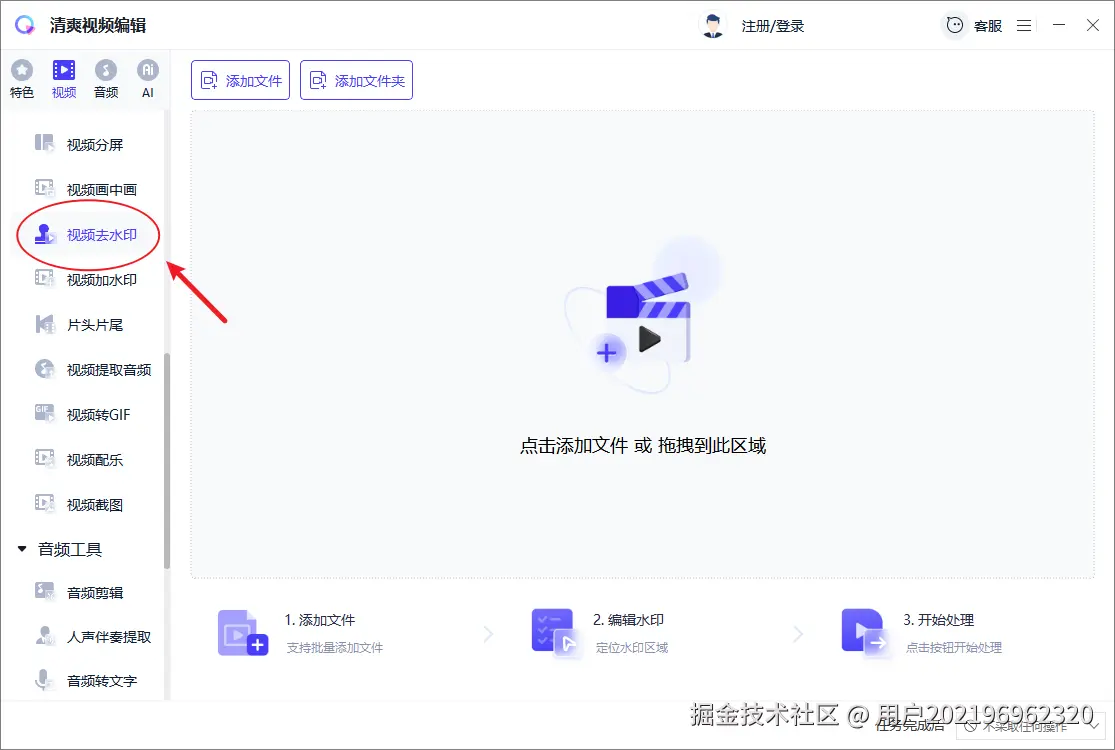Click the 客服 customer service icon
The height and width of the screenshot is (750, 1115).
coord(955,26)
